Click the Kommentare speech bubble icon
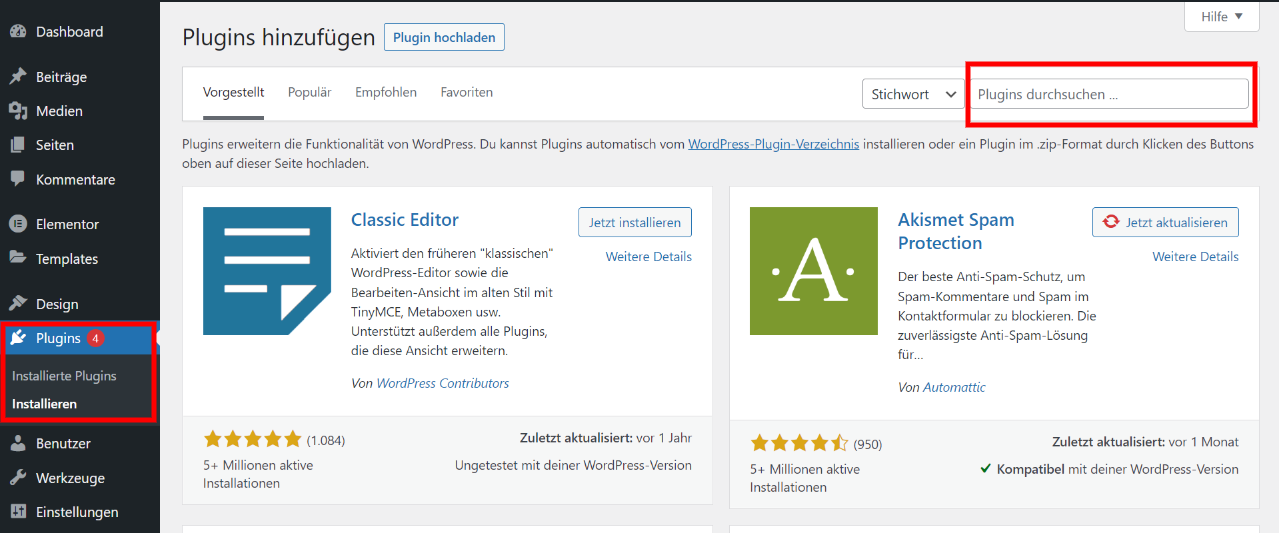The height and width of the screenshot is (533, 1279). click(18, 180)
